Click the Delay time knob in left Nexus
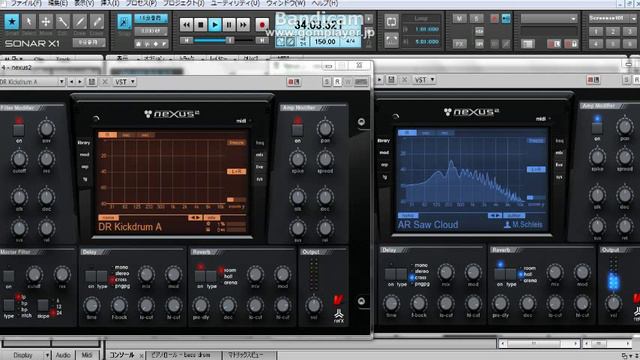640x360 pixels. [x=92, y=305]
